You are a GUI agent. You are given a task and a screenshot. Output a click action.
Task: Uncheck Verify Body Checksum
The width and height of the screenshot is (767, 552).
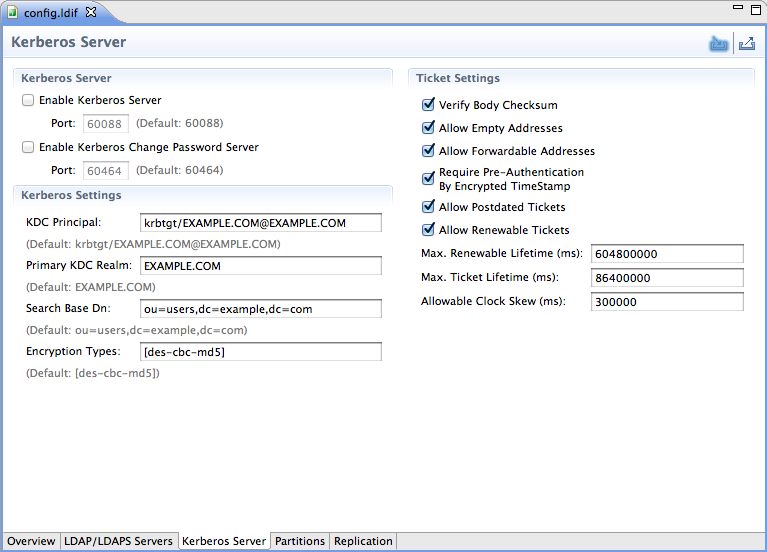(429, 105)
